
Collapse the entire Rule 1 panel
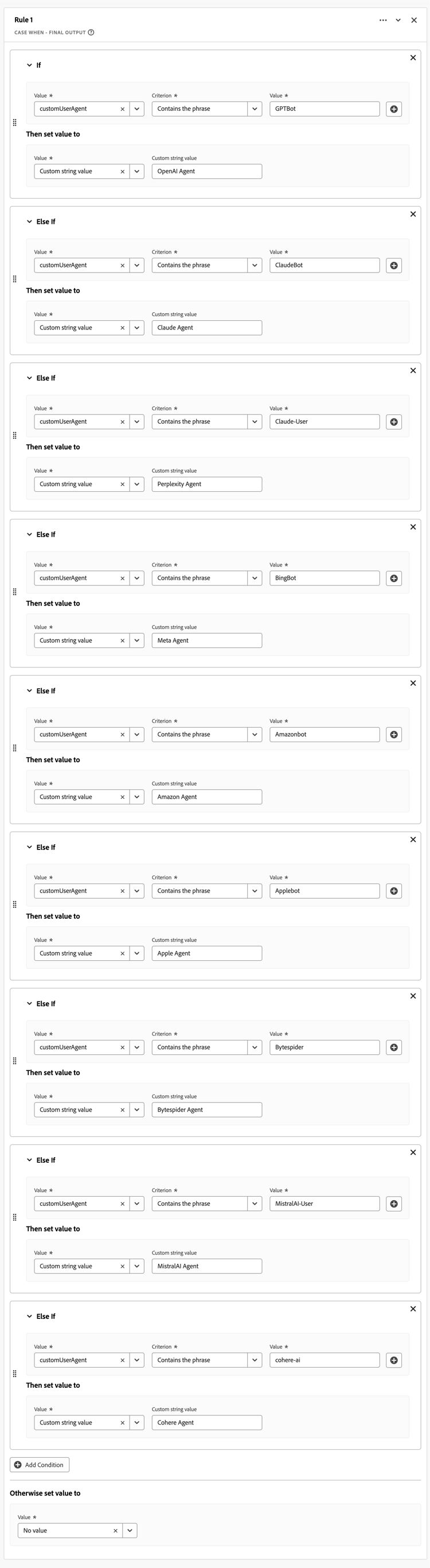click(x=398, y=20)
